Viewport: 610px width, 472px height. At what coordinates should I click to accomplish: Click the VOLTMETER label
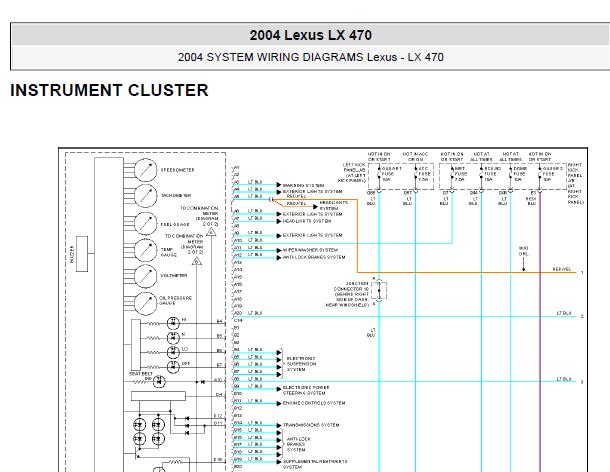tap(174, 275)
